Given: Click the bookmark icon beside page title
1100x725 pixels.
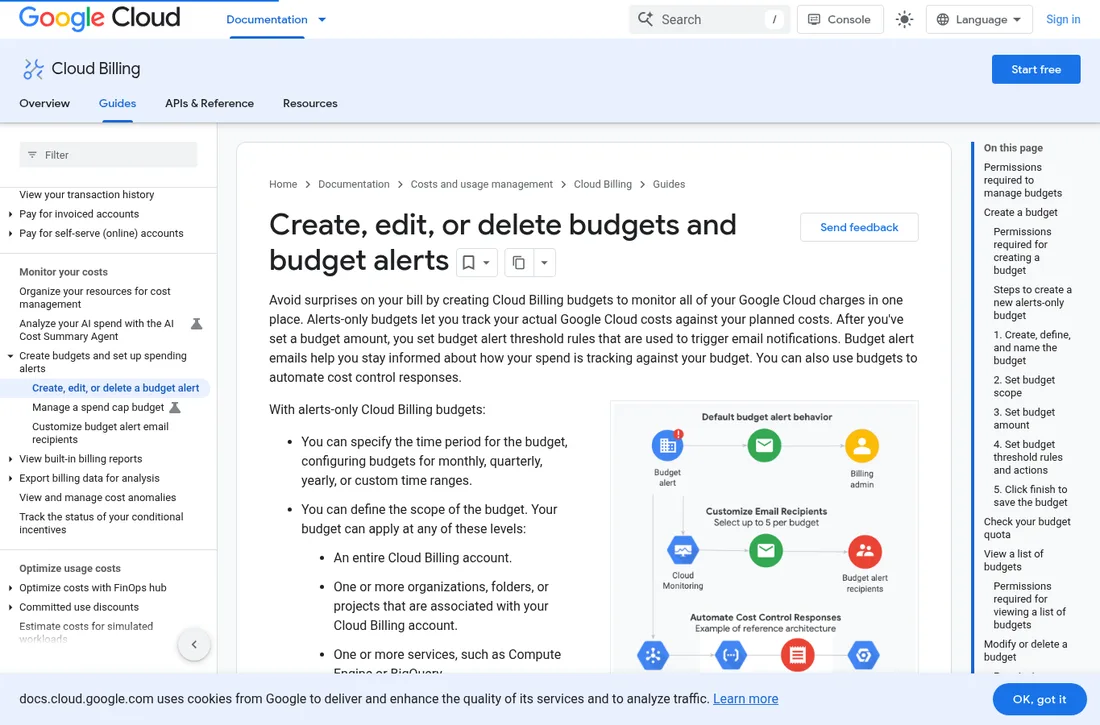Looking at the screenshot, I should (x=469, y=262).
